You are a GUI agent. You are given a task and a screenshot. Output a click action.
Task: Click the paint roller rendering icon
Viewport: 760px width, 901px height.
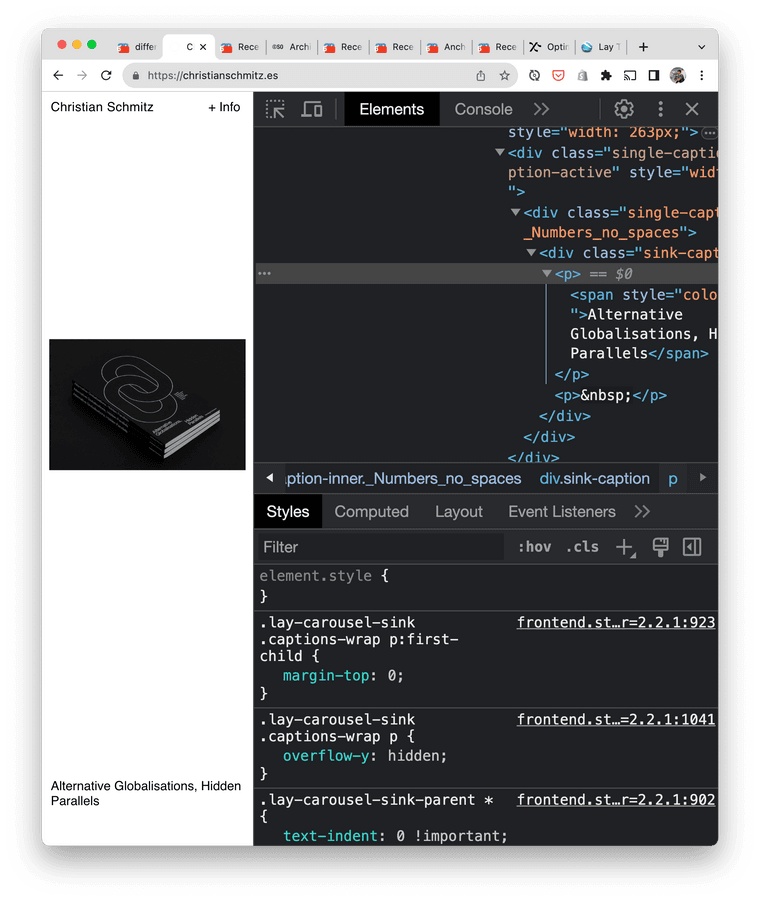[x=660, y=547]
